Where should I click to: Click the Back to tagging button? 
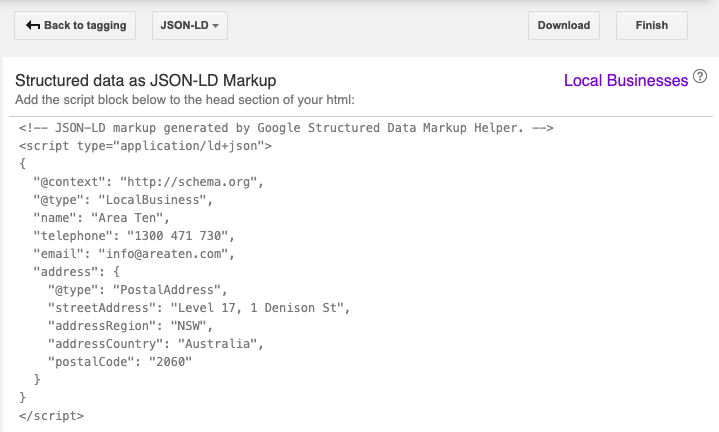[76, 26]
